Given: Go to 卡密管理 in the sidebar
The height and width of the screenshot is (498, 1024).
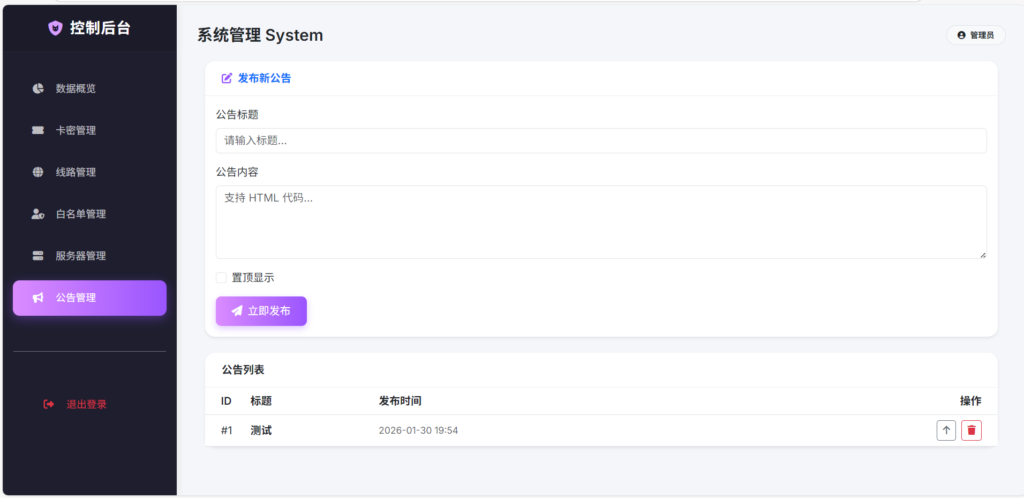Looking at the screenshot, I should pos(76,130).
